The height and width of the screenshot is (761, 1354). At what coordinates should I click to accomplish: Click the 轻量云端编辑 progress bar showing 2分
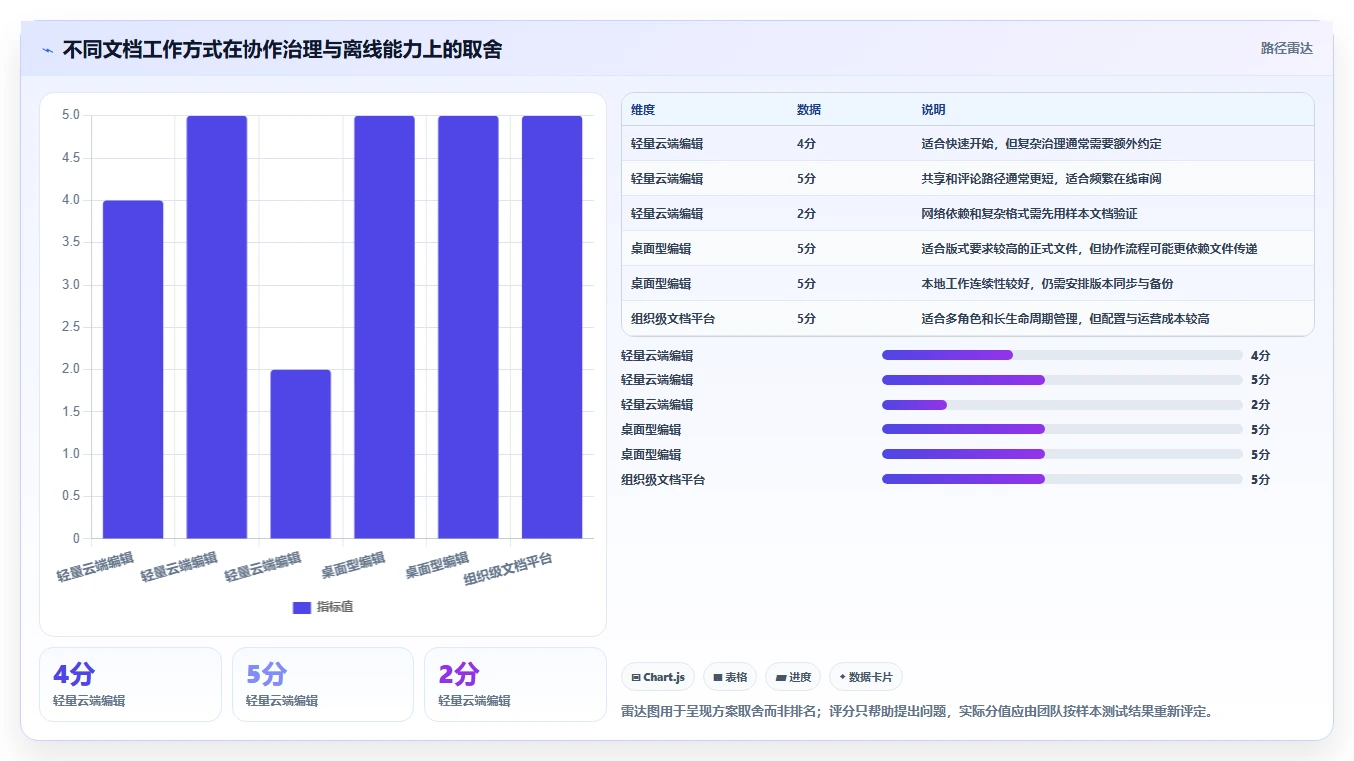1062,405
